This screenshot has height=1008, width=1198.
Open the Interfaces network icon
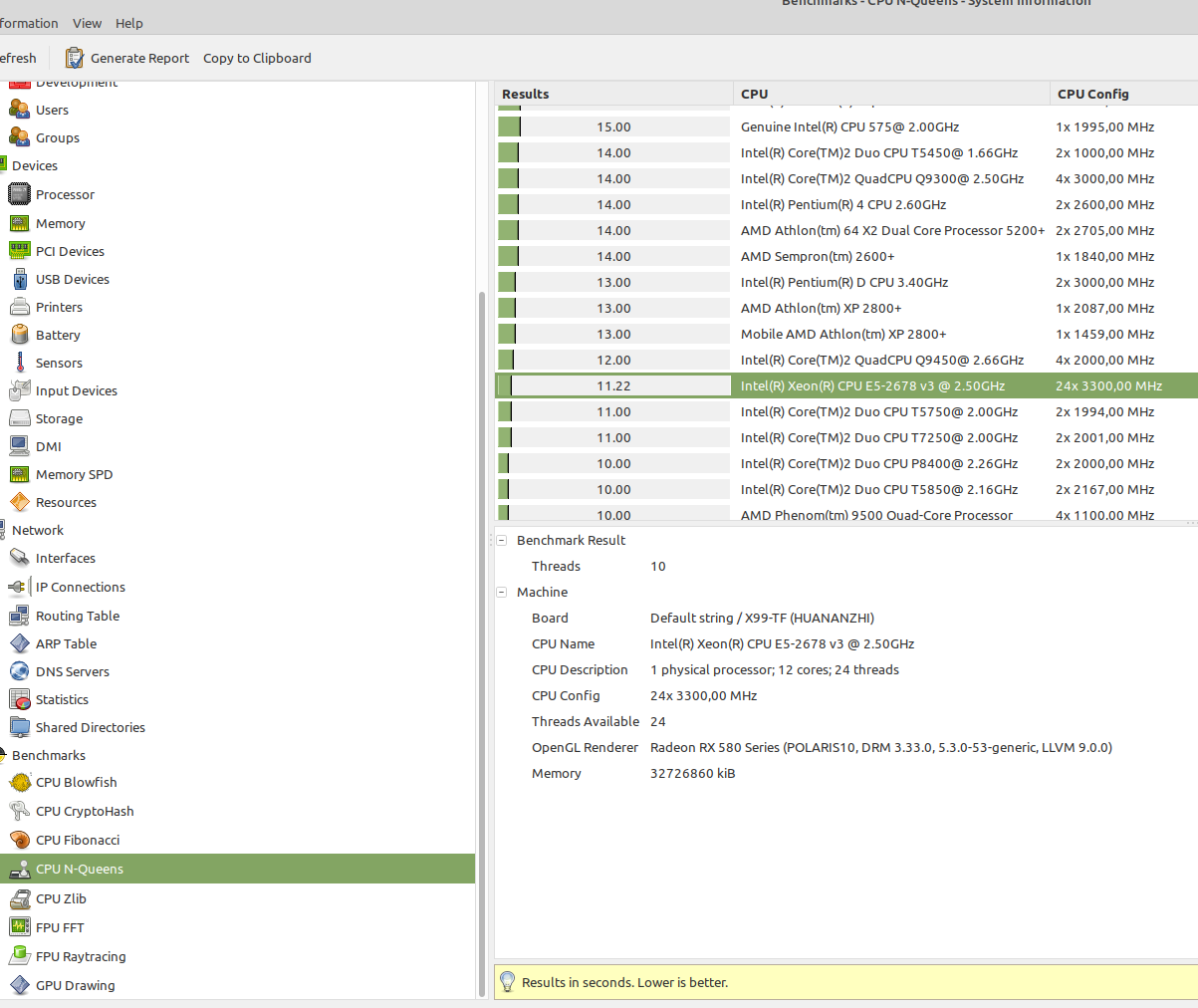(19, 558)
